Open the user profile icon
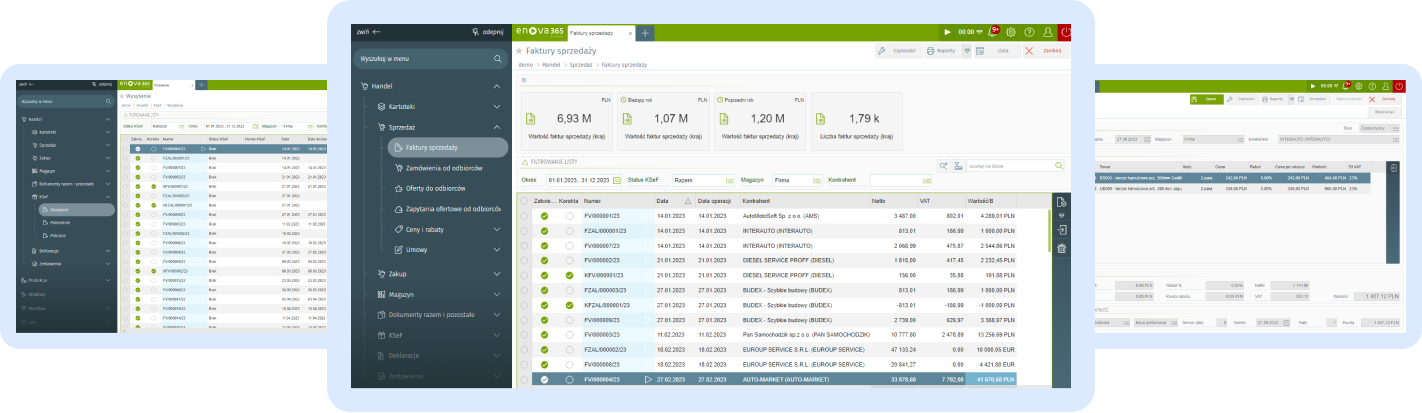This screenshot has height=413, width=1422. [x=1047, y=32]
